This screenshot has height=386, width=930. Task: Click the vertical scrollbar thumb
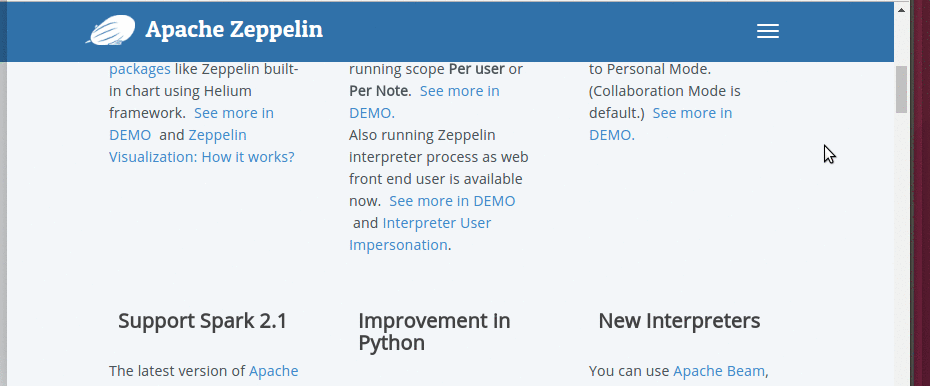pyautogui.click(x=901, y=89)
